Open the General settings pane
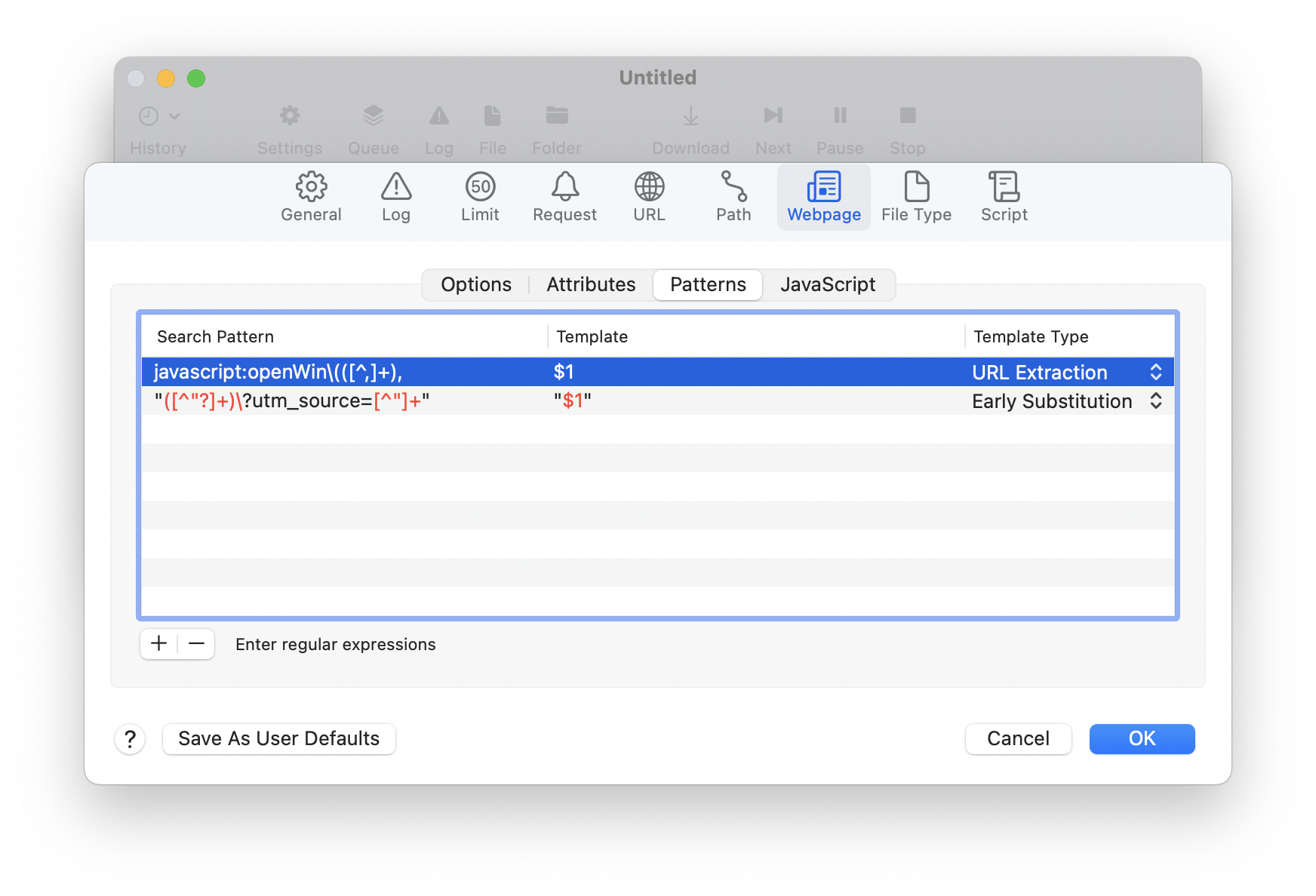The image size is (1316, 896). (311, 197)
